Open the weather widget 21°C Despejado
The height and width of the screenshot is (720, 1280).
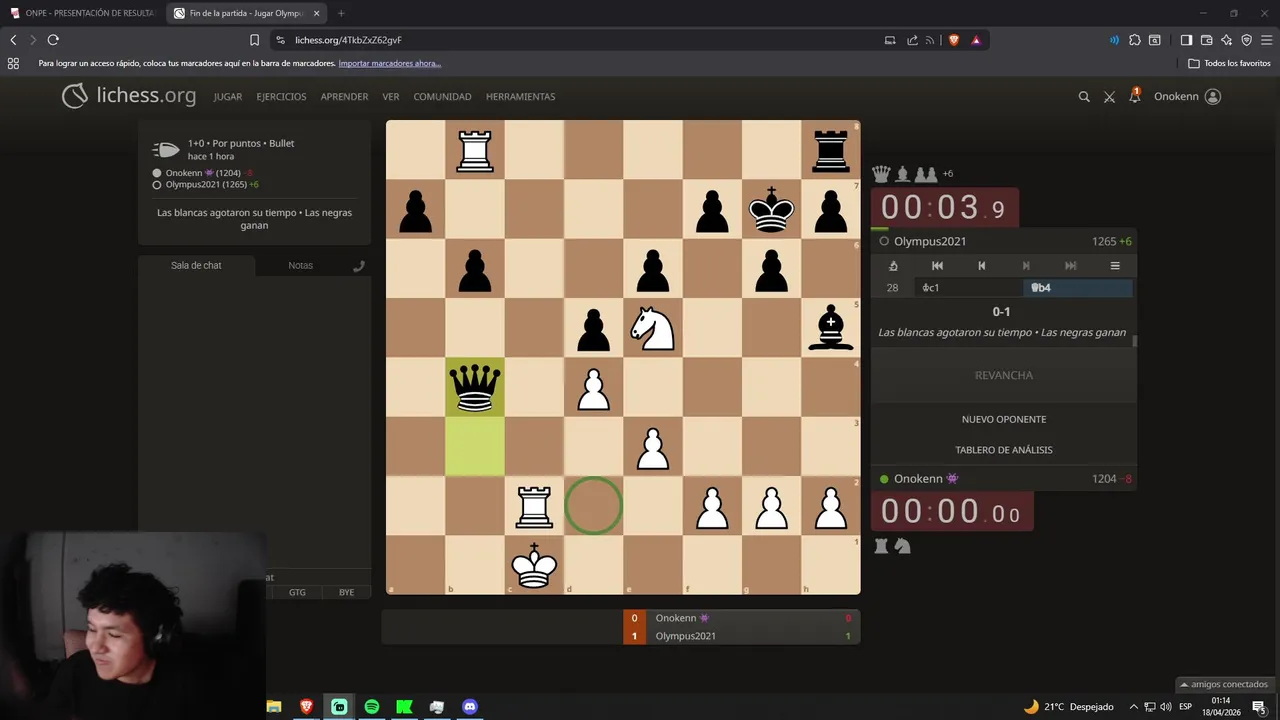click(x=1068, y=707)
